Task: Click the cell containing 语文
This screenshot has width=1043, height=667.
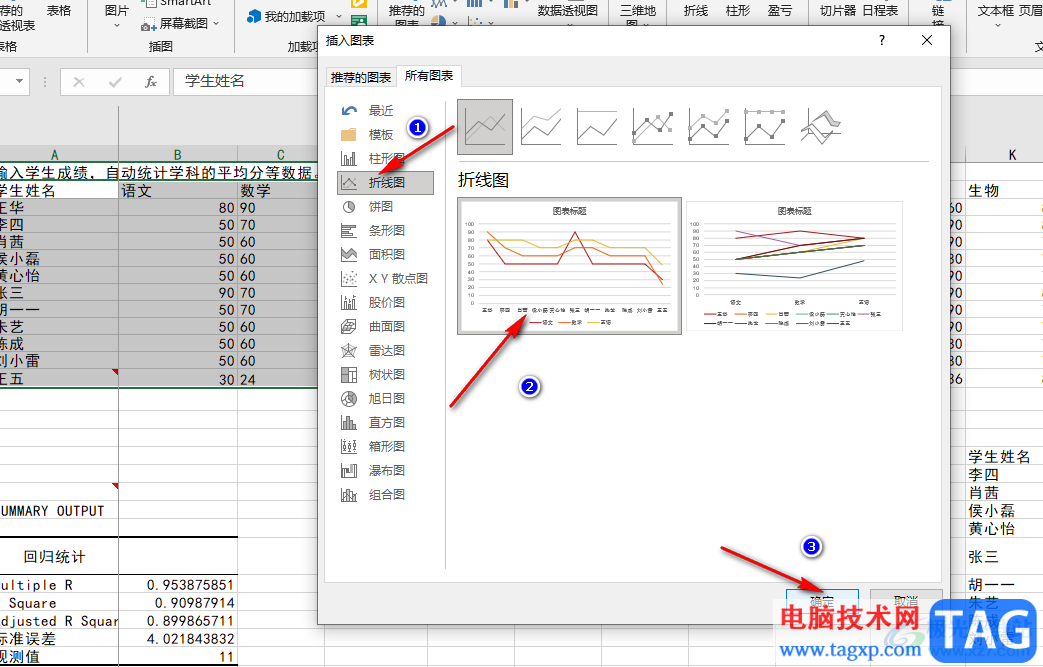Action: coord(178,191)
